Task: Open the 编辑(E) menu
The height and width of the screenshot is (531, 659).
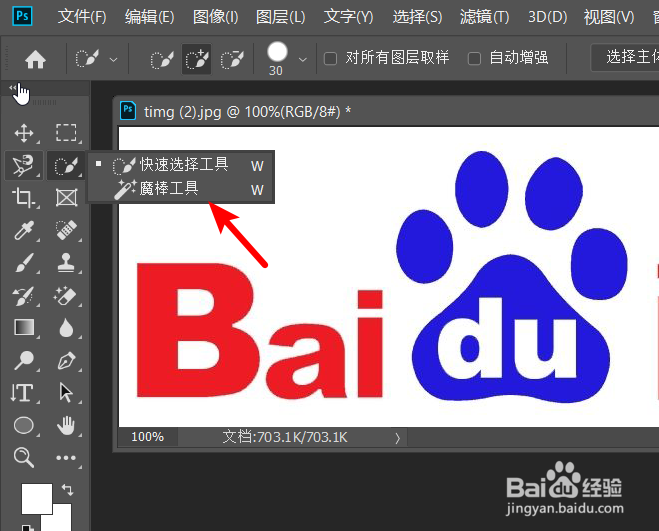Action: coord(150,17)
